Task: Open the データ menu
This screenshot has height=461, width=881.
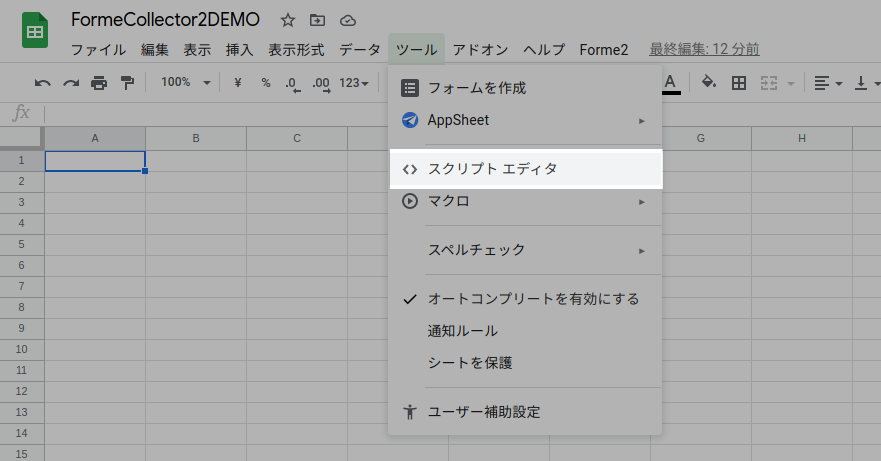Action: point(359,49)
